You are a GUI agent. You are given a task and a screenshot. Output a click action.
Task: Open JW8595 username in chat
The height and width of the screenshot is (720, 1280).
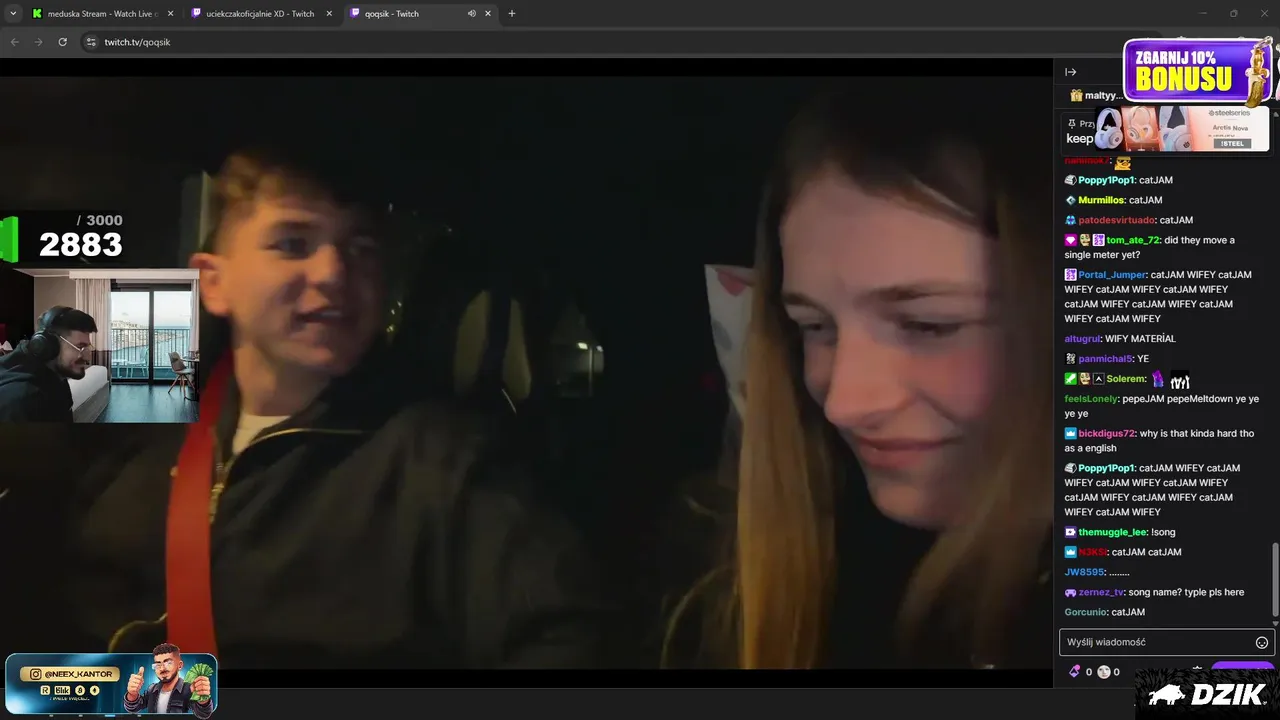[x=1084, y=572]
